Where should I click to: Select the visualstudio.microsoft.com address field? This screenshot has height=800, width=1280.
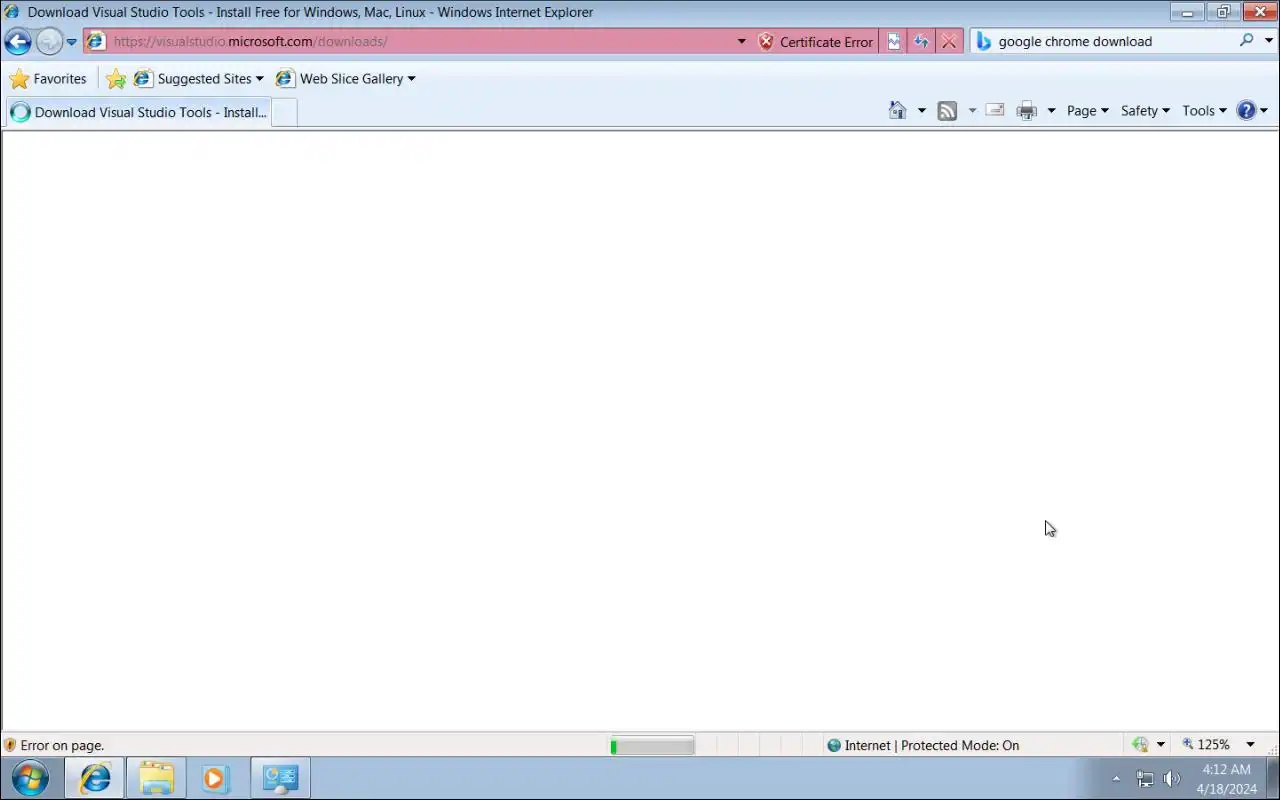(x=420, y=42)
